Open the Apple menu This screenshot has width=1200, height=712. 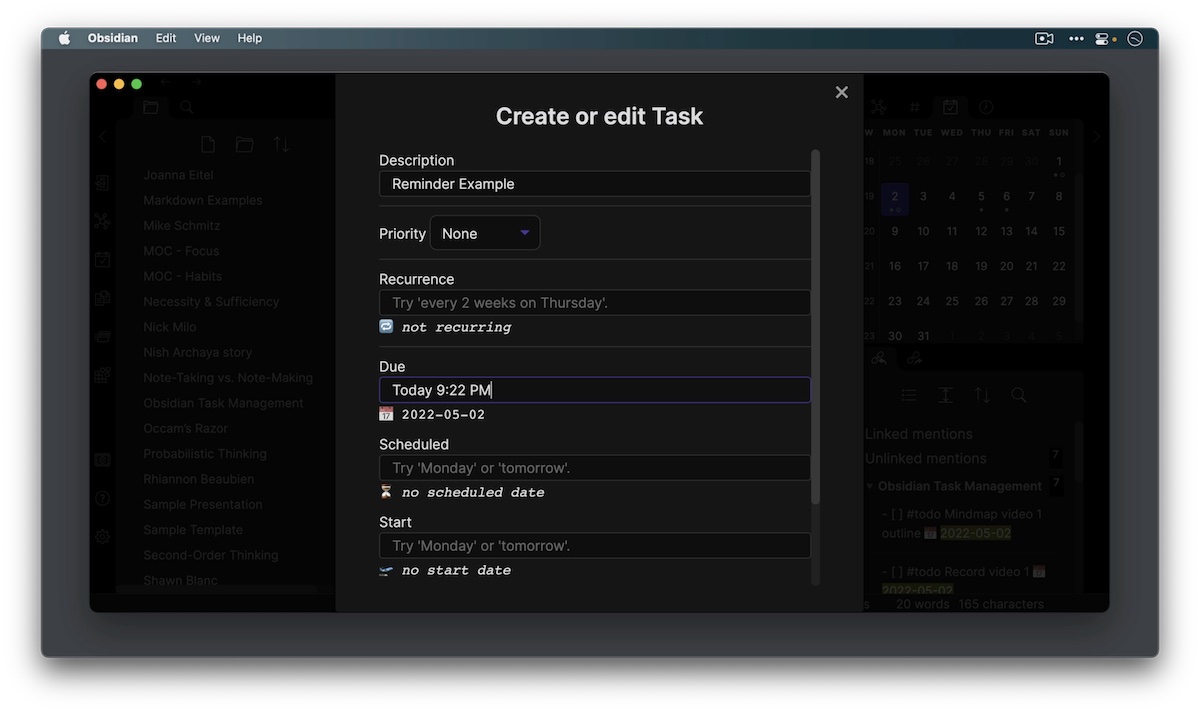point(65,38)
